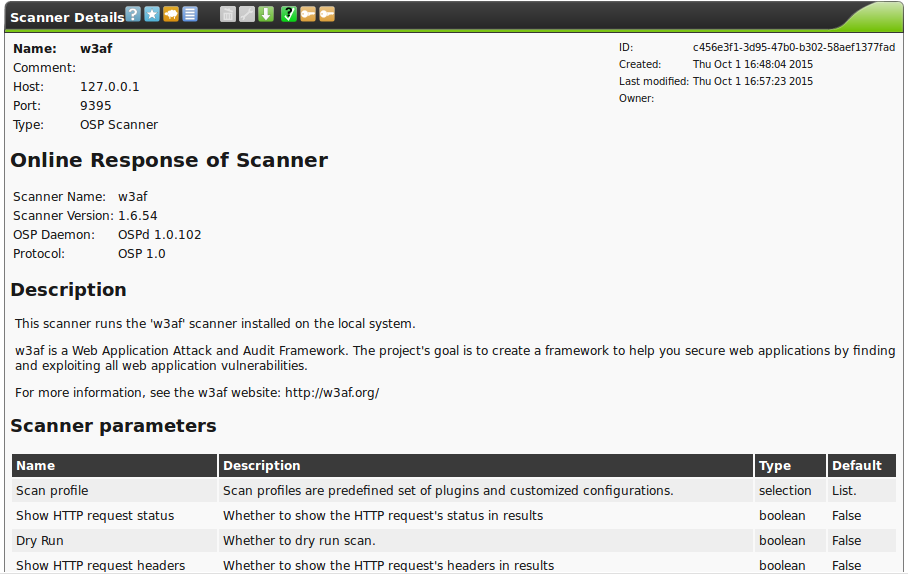Click 'boolean' type in Show HTTP request status row
This screenshot has width=908, height=574.
pyautogui.click(x=782, y=515)
